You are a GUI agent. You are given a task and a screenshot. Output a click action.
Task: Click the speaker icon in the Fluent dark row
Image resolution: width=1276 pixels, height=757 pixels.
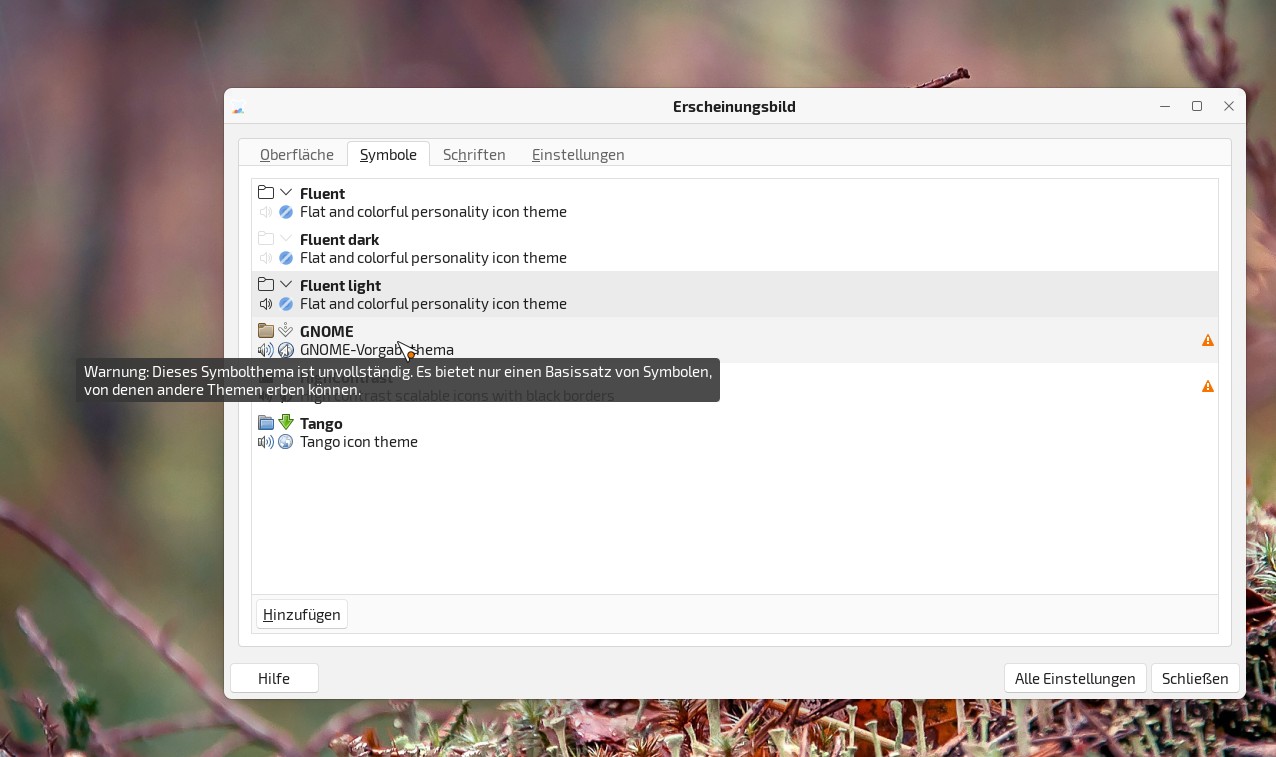[x=266, y=258]
